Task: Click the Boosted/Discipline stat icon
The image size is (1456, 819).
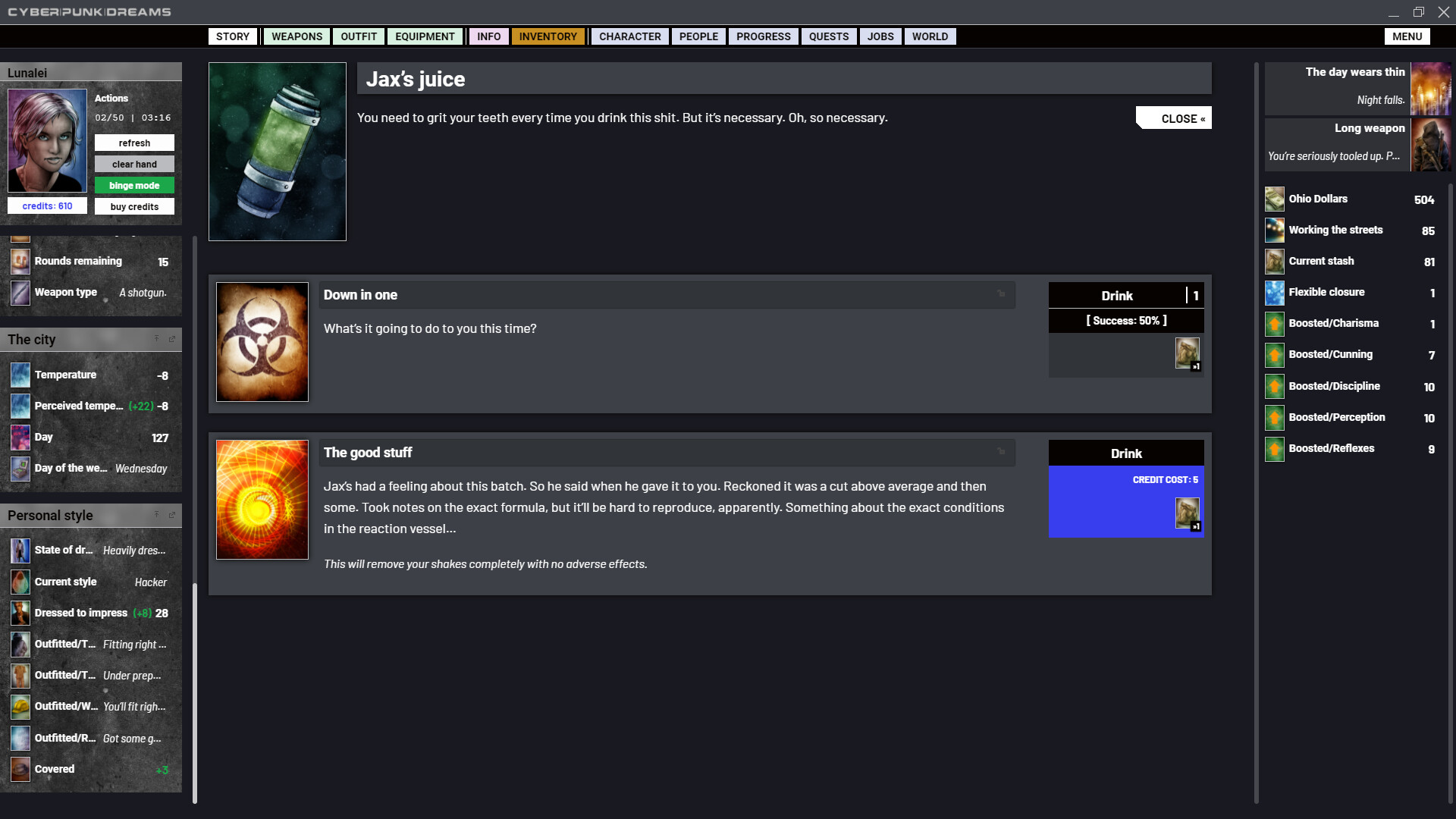Action: [1274, 385]
